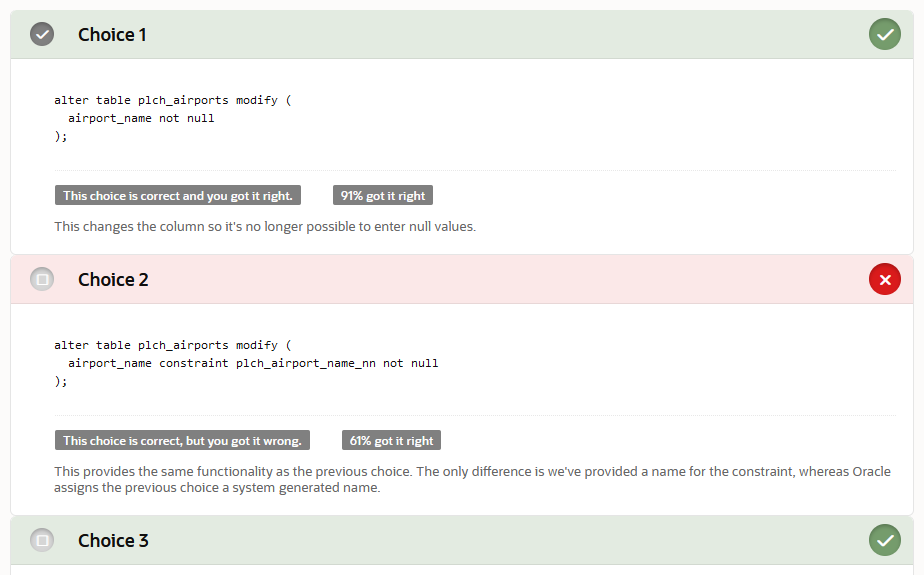Click the "airport_name not null" line in Choice 1

tap(141, 118)
